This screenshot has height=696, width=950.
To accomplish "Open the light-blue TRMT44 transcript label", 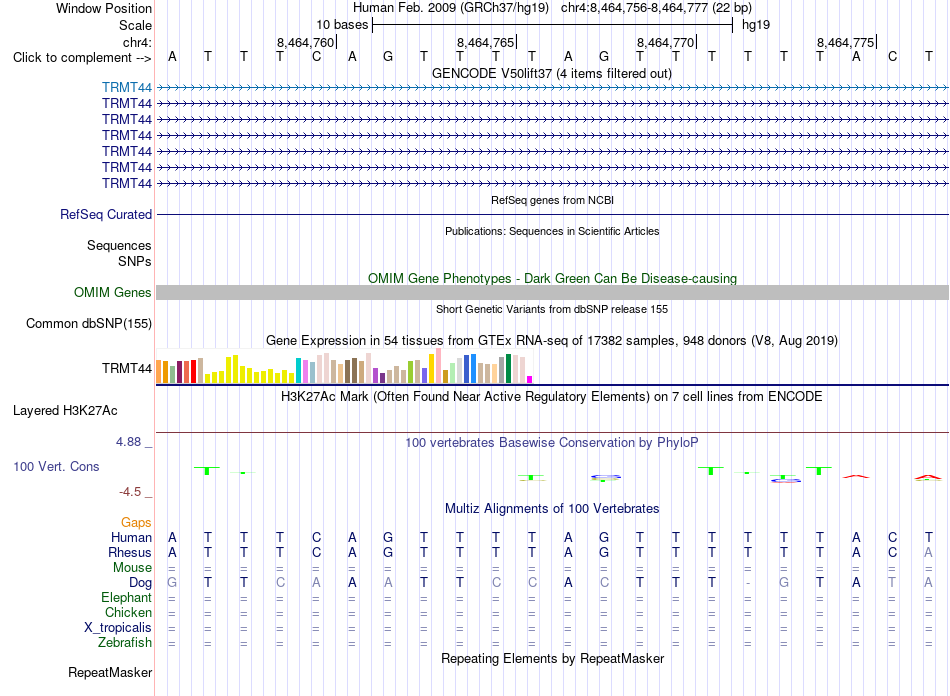I will pyautogui.click(x=127, y=87).
